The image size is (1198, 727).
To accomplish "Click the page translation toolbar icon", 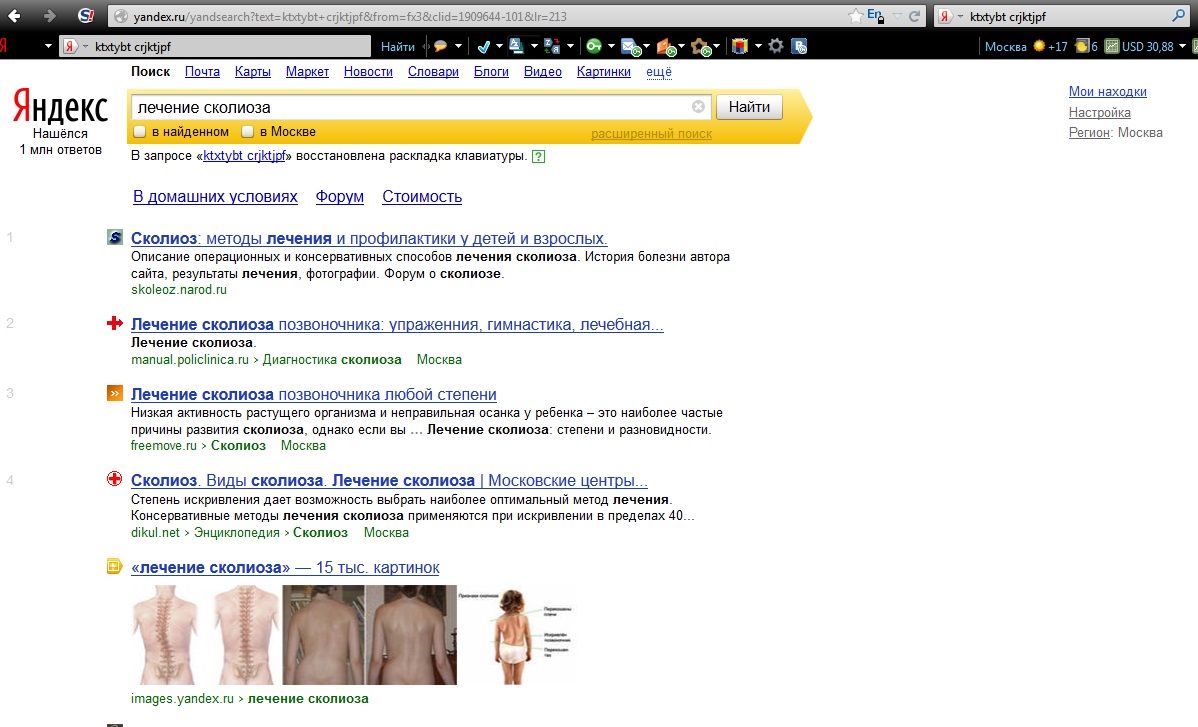I will (552, 47).
